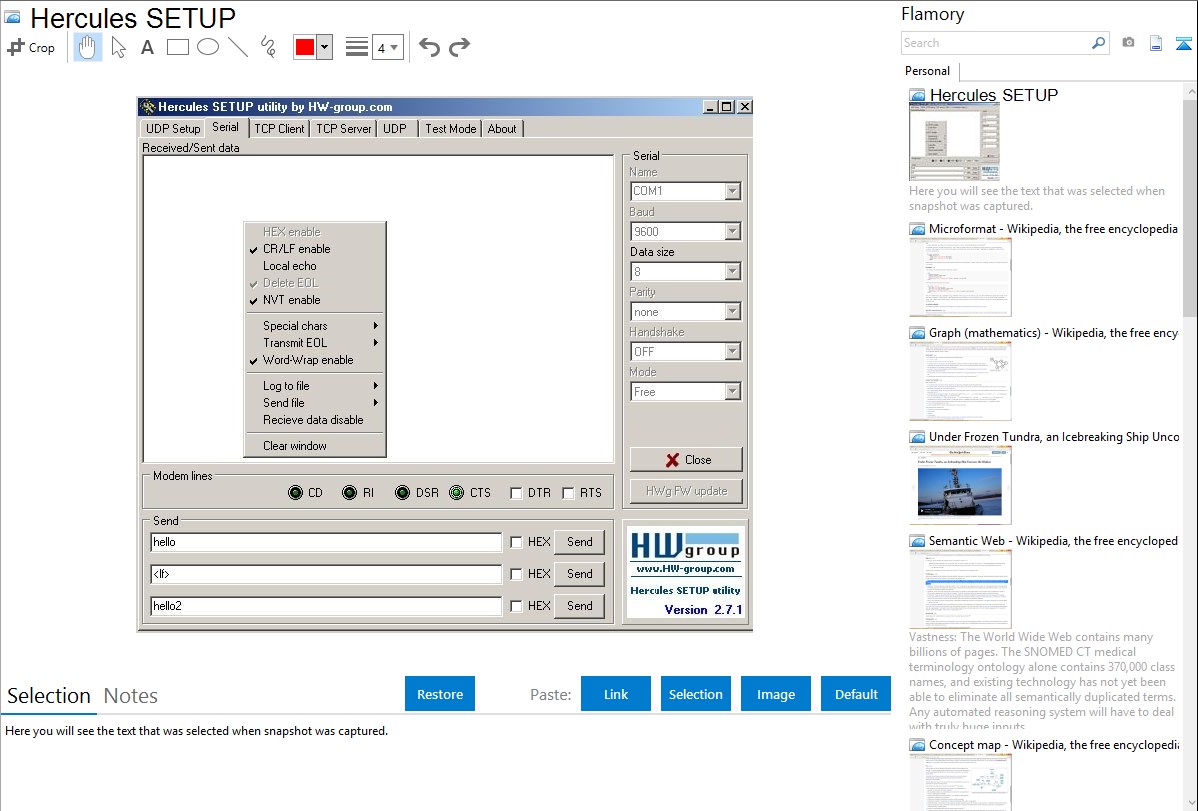Select the Crop tool
This screenshot has height=811, width=1198.
click(31, 47)
